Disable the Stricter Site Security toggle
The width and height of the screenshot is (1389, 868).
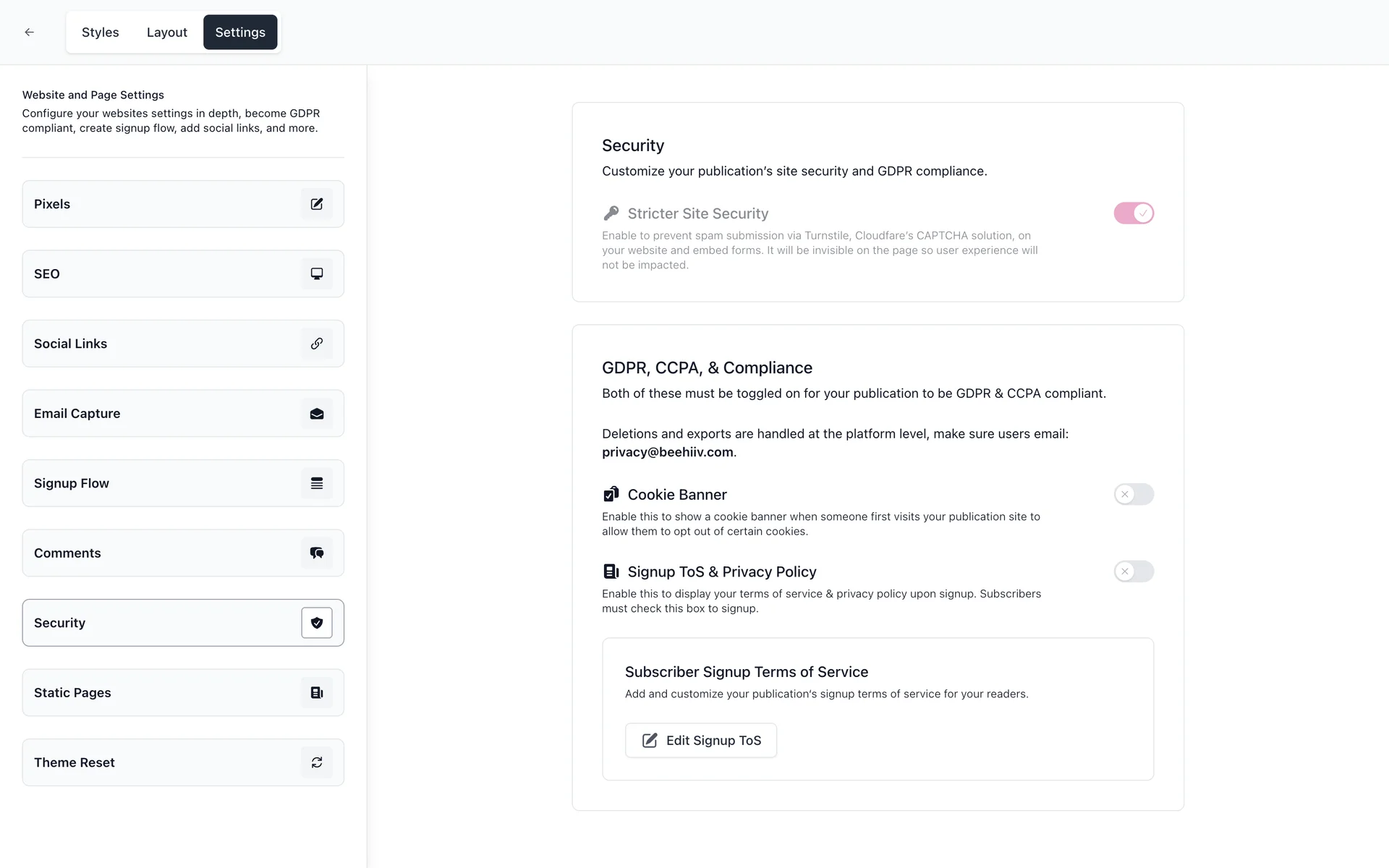1134,213
